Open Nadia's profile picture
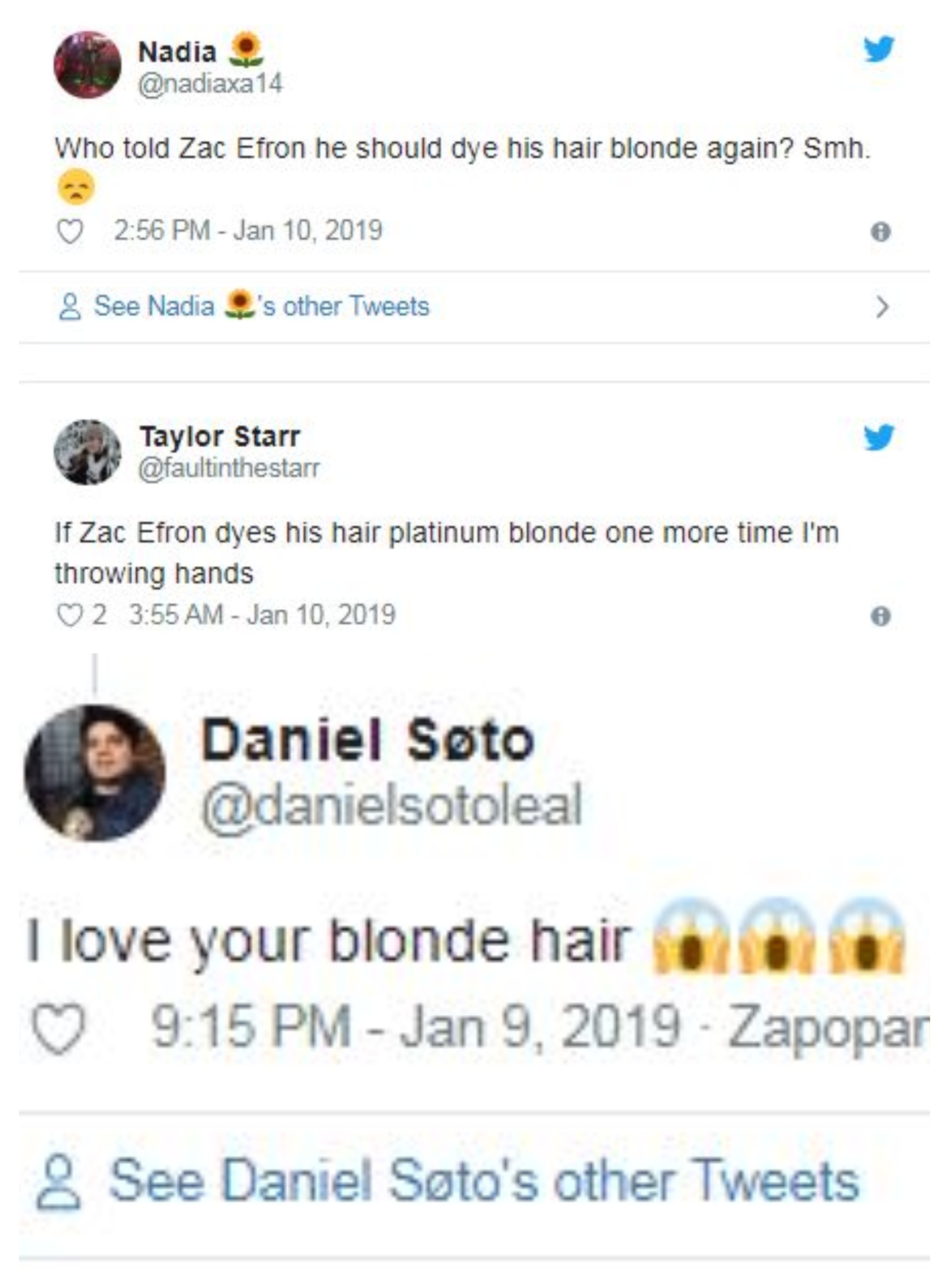949x1288 pixels. pos(87,65)
